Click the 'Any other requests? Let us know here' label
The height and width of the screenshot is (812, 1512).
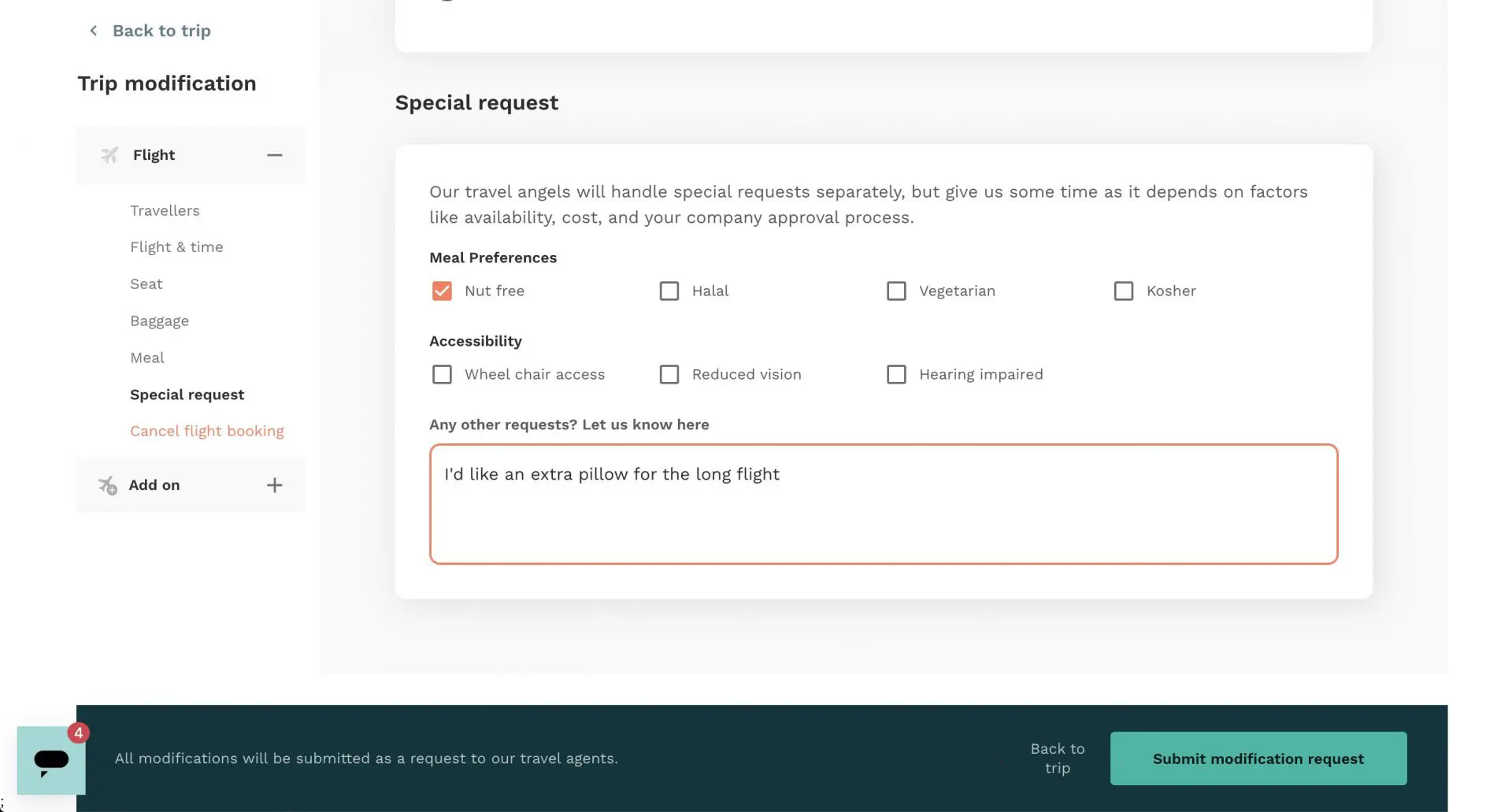(x=569, y=425)
